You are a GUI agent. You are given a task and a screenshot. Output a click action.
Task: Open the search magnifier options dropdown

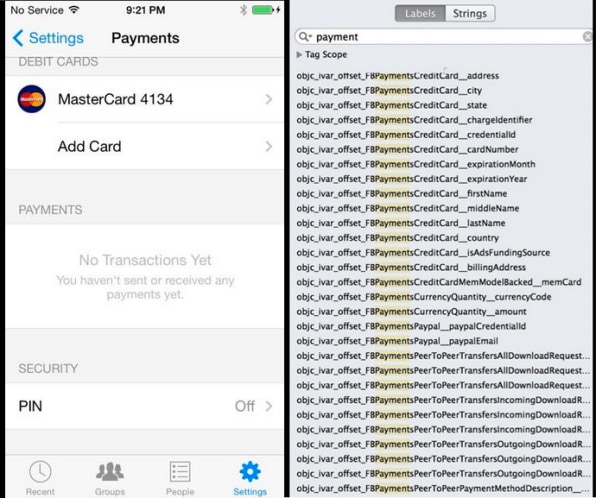[305, 36]
